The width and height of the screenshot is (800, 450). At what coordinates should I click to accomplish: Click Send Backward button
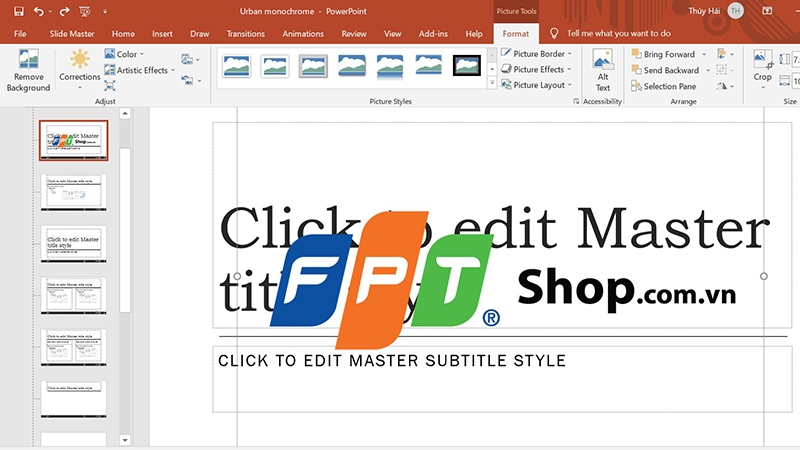click(x=665, y=70)
